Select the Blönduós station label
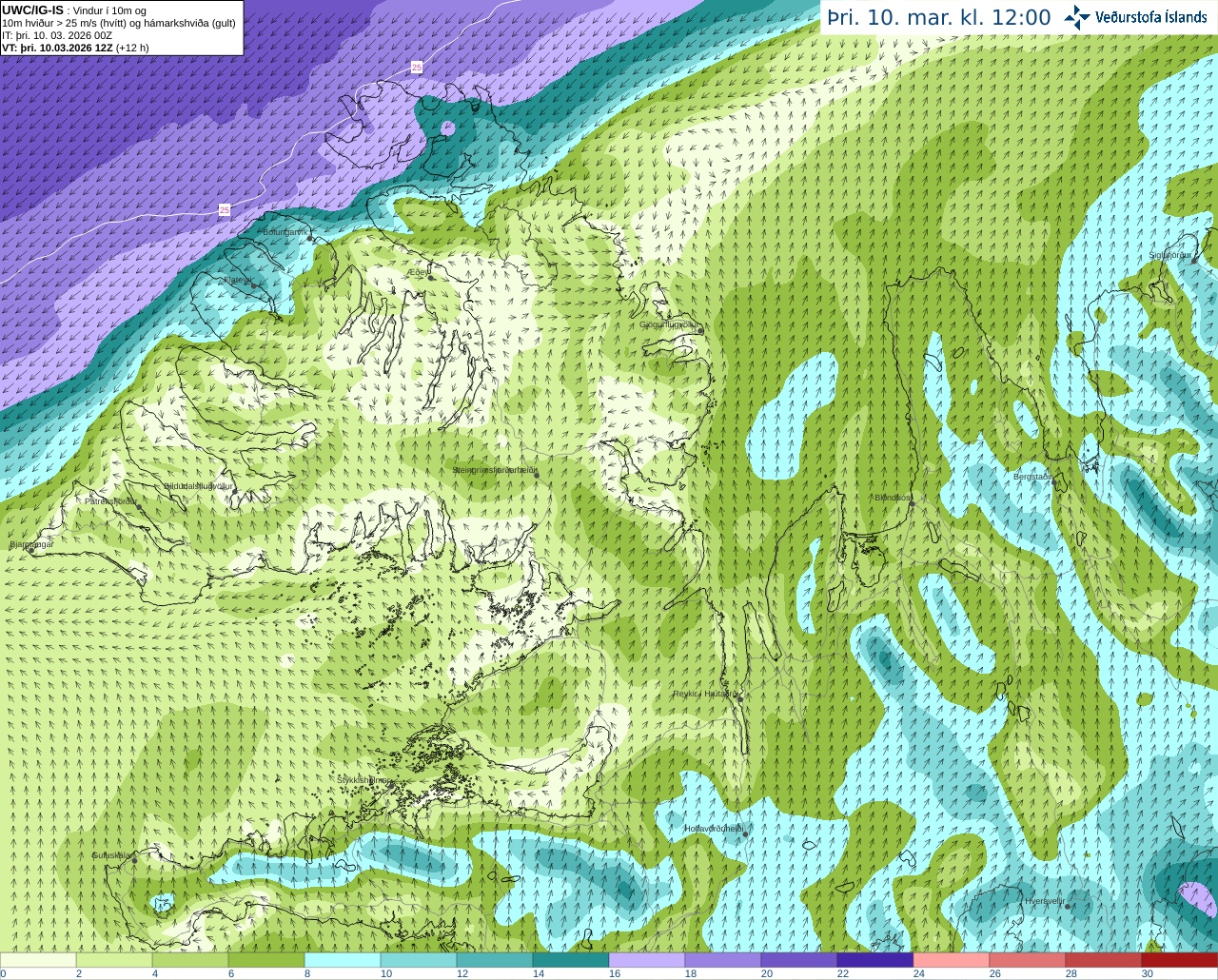This screenshot has height=980, width=1218. 893,498
